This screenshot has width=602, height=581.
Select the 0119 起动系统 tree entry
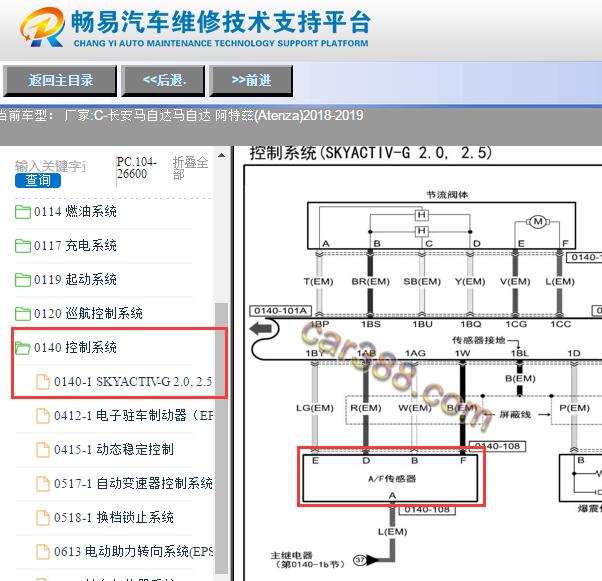(75, 280)
